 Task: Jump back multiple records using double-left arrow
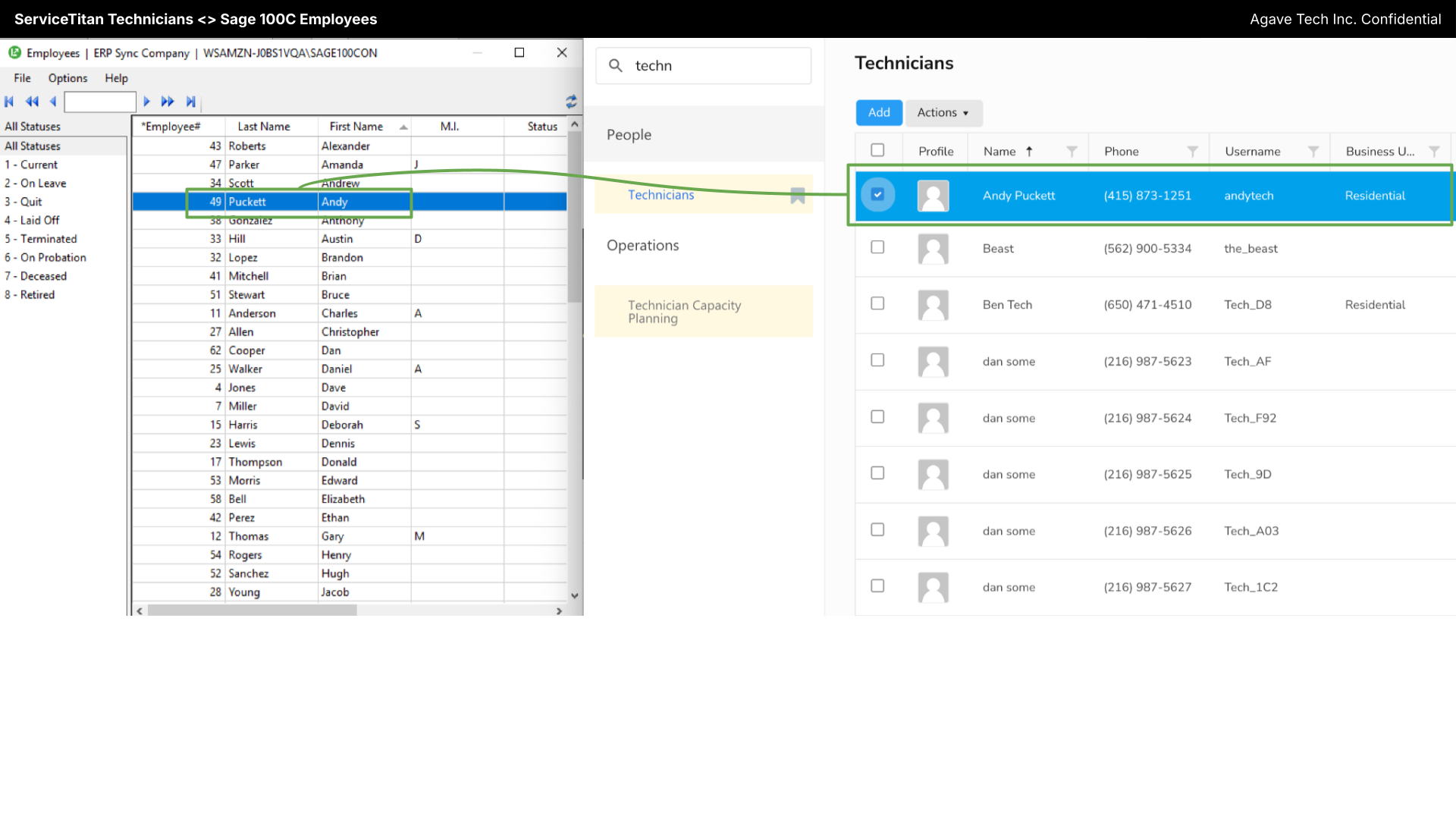pyautogui.click(x=32, y=102)
